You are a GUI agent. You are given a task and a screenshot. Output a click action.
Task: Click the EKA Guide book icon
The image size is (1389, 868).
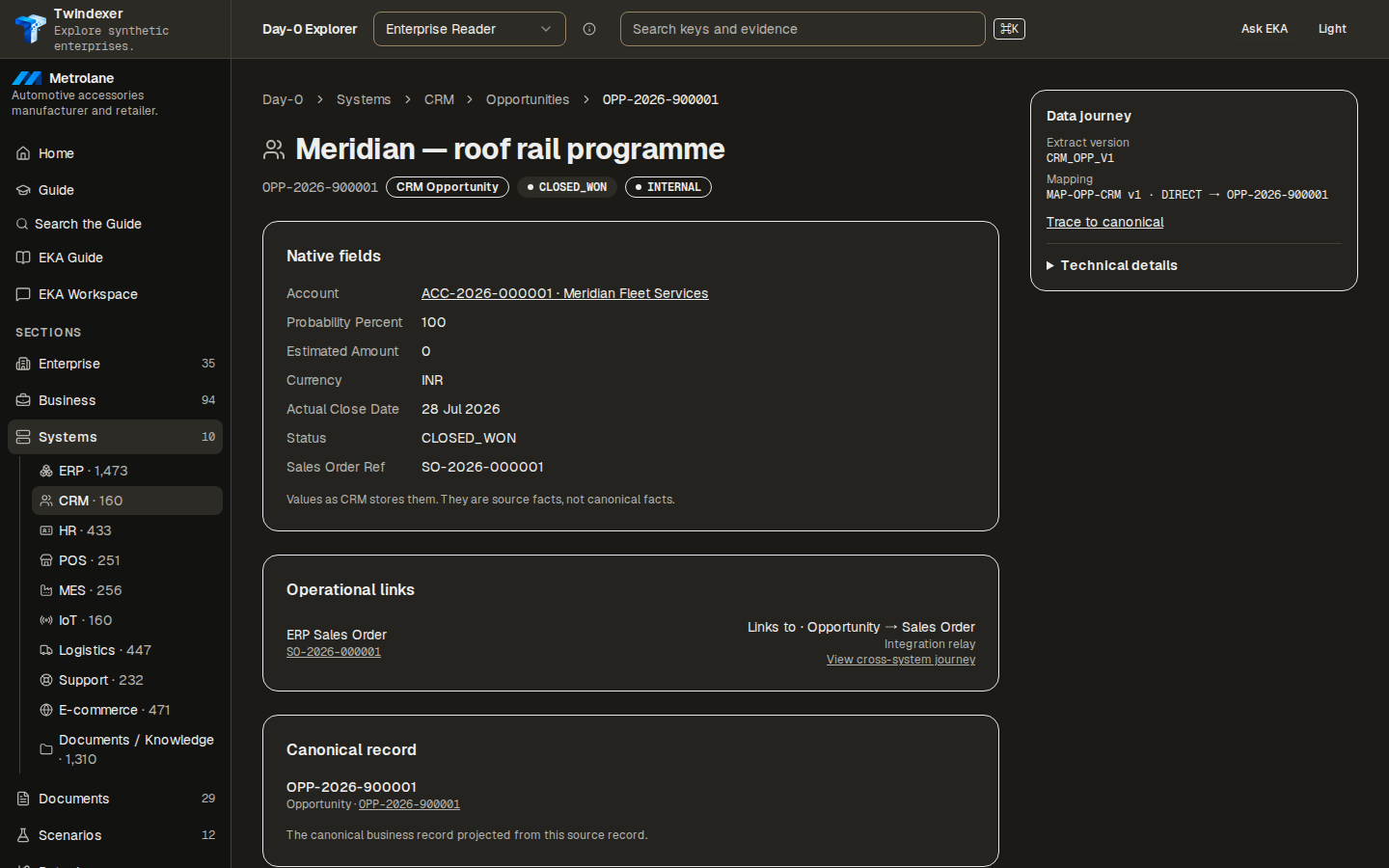pos(23,258)
